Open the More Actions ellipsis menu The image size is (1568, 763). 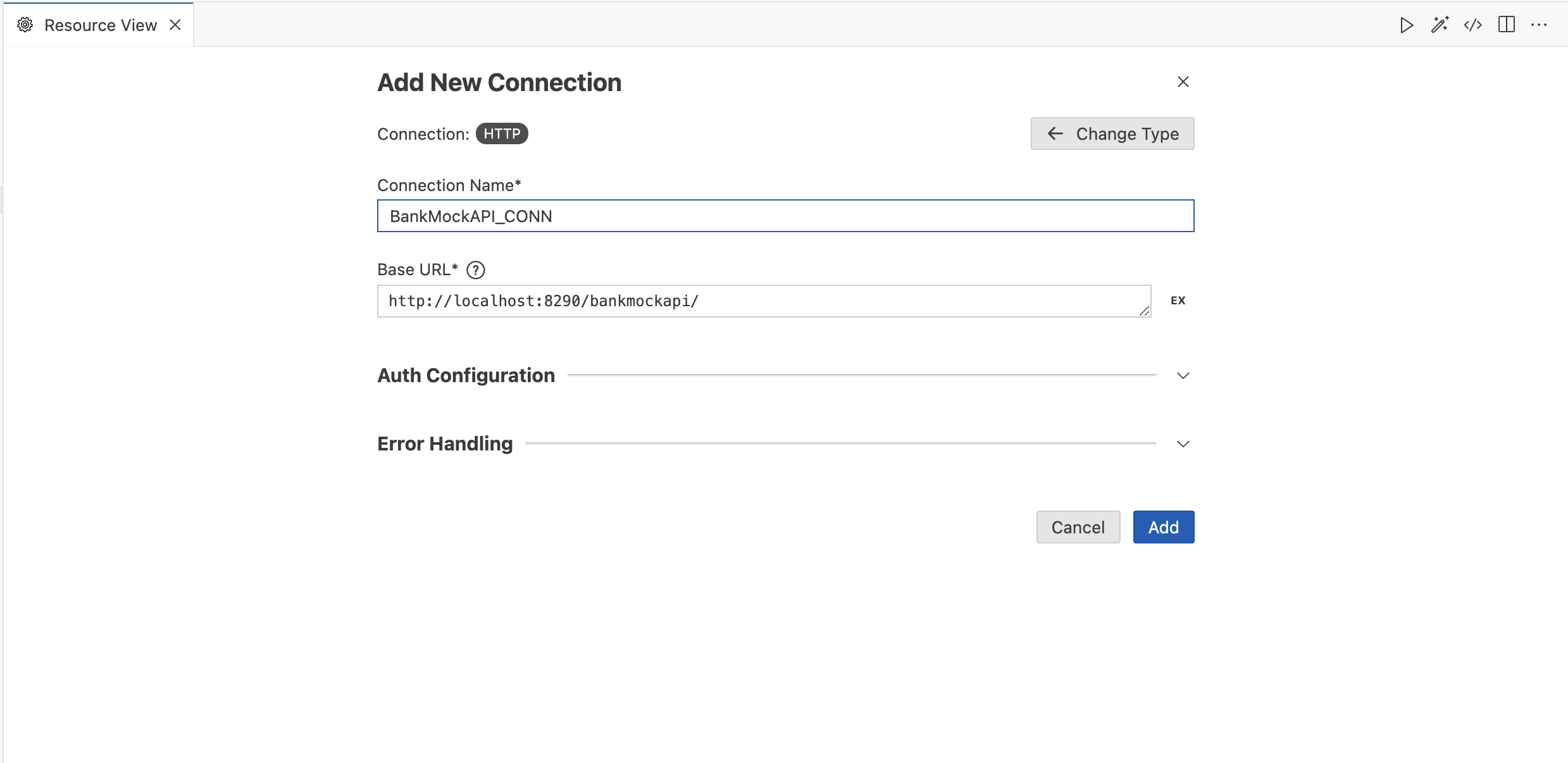pos(1539,25)
